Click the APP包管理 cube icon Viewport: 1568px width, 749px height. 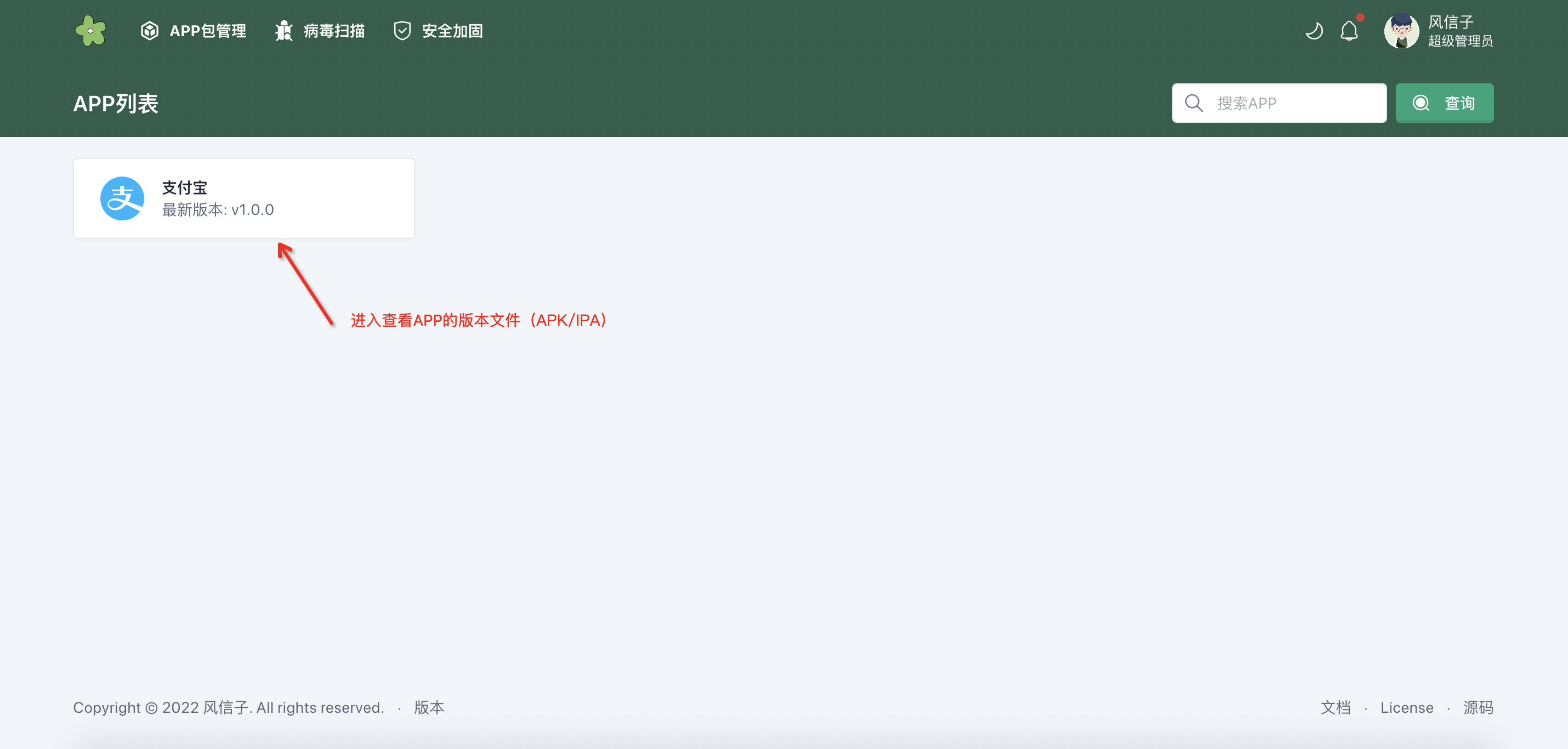point(149,31)
